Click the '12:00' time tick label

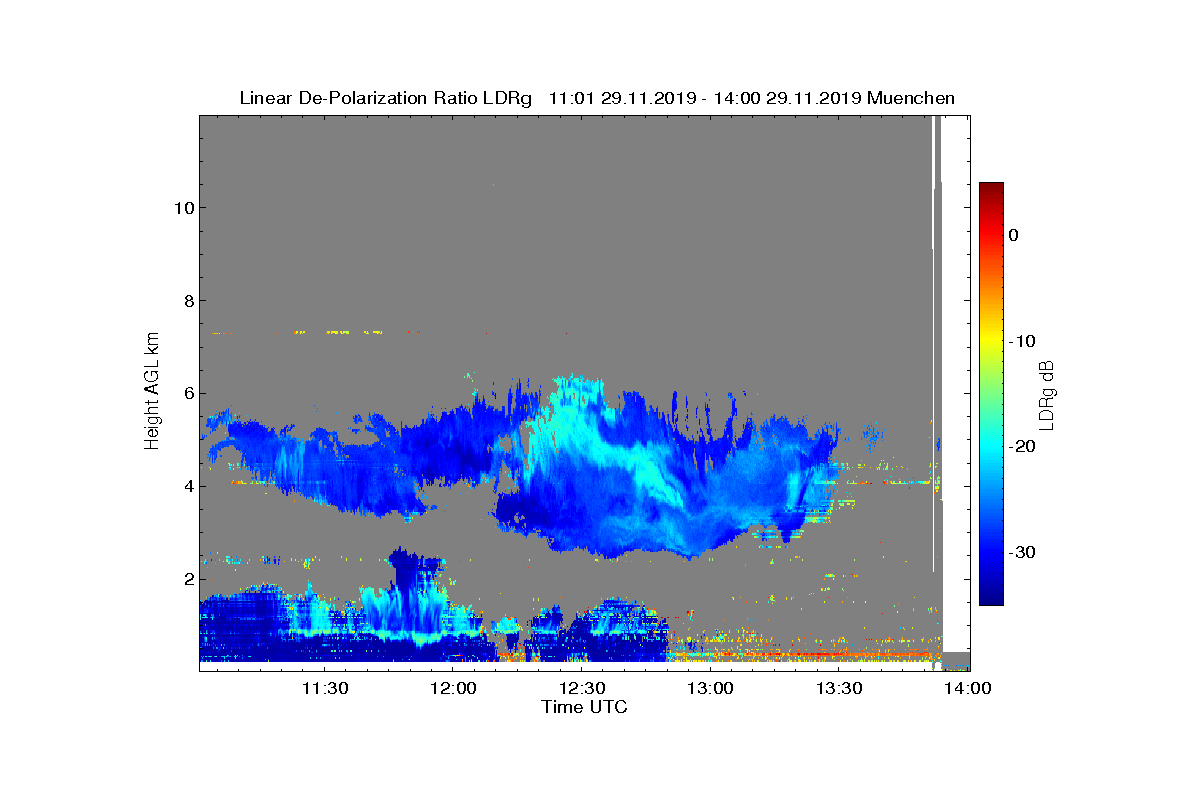click(x=454, y=689)
